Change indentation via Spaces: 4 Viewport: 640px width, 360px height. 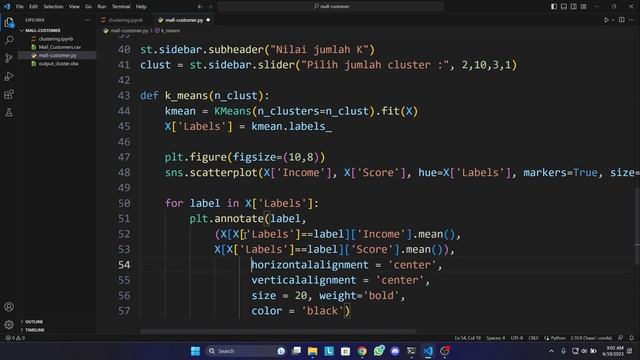[x=496, y=338]
